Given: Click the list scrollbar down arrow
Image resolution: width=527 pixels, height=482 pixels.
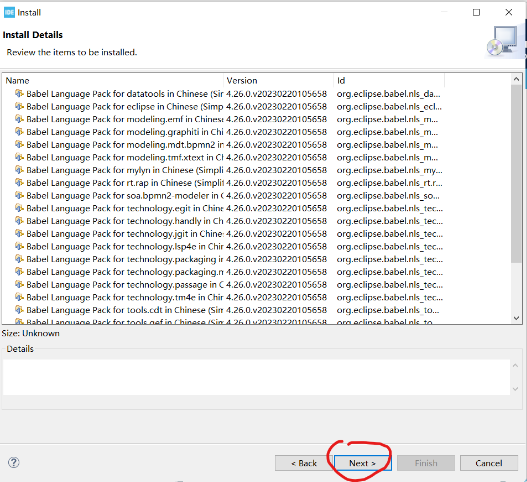Looking at the screenshot, I should [516, 318].
